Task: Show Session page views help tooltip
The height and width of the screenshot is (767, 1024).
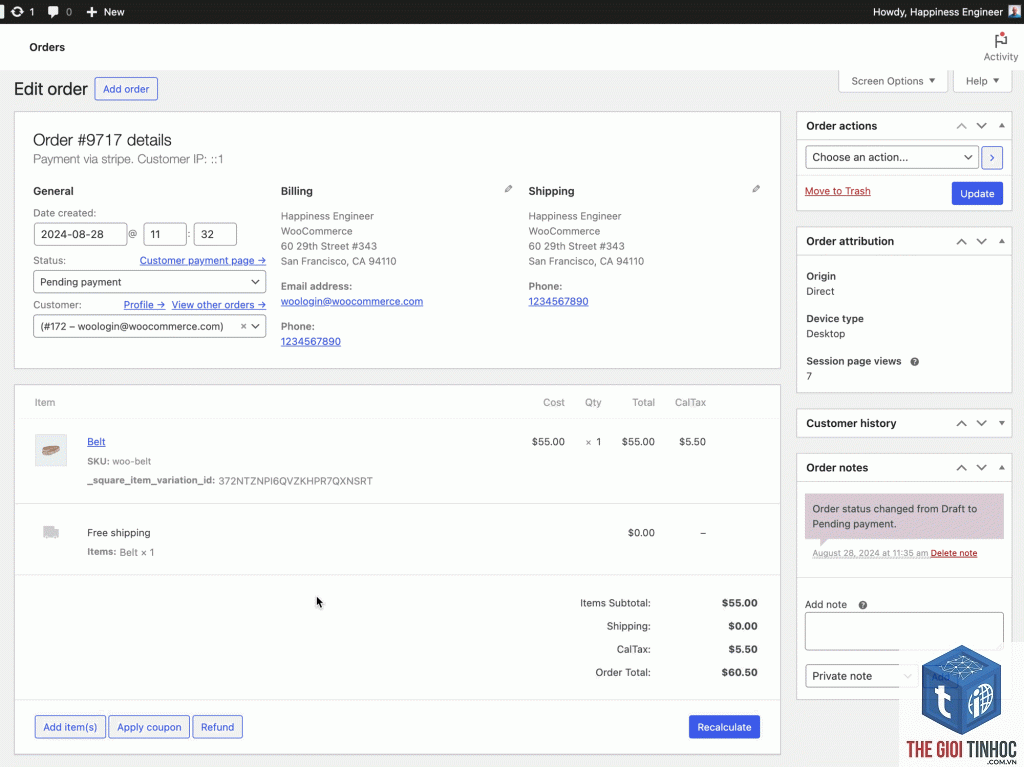Action: [914, 361]
